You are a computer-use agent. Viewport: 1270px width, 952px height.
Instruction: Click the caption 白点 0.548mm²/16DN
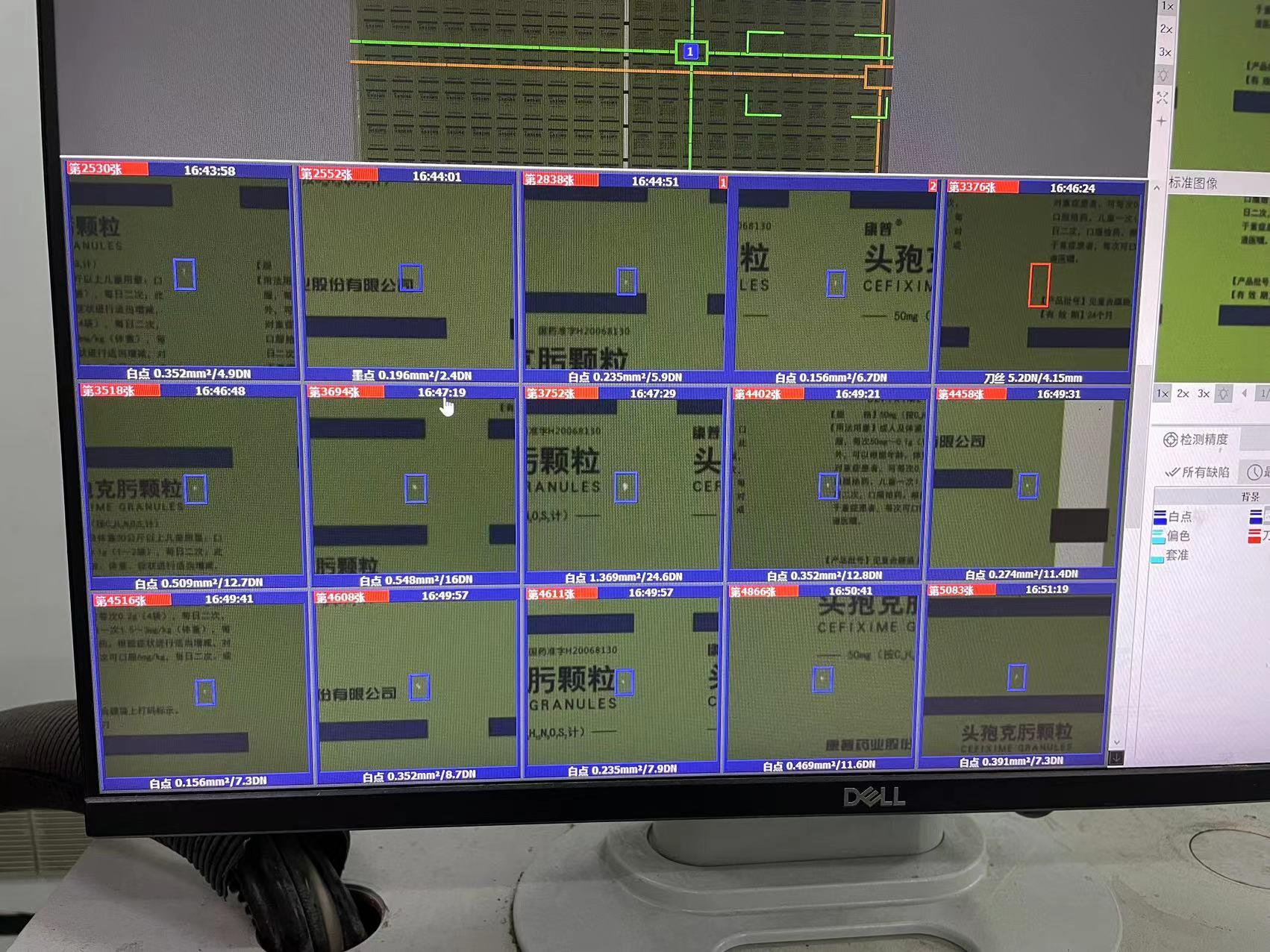coord(416,580)
